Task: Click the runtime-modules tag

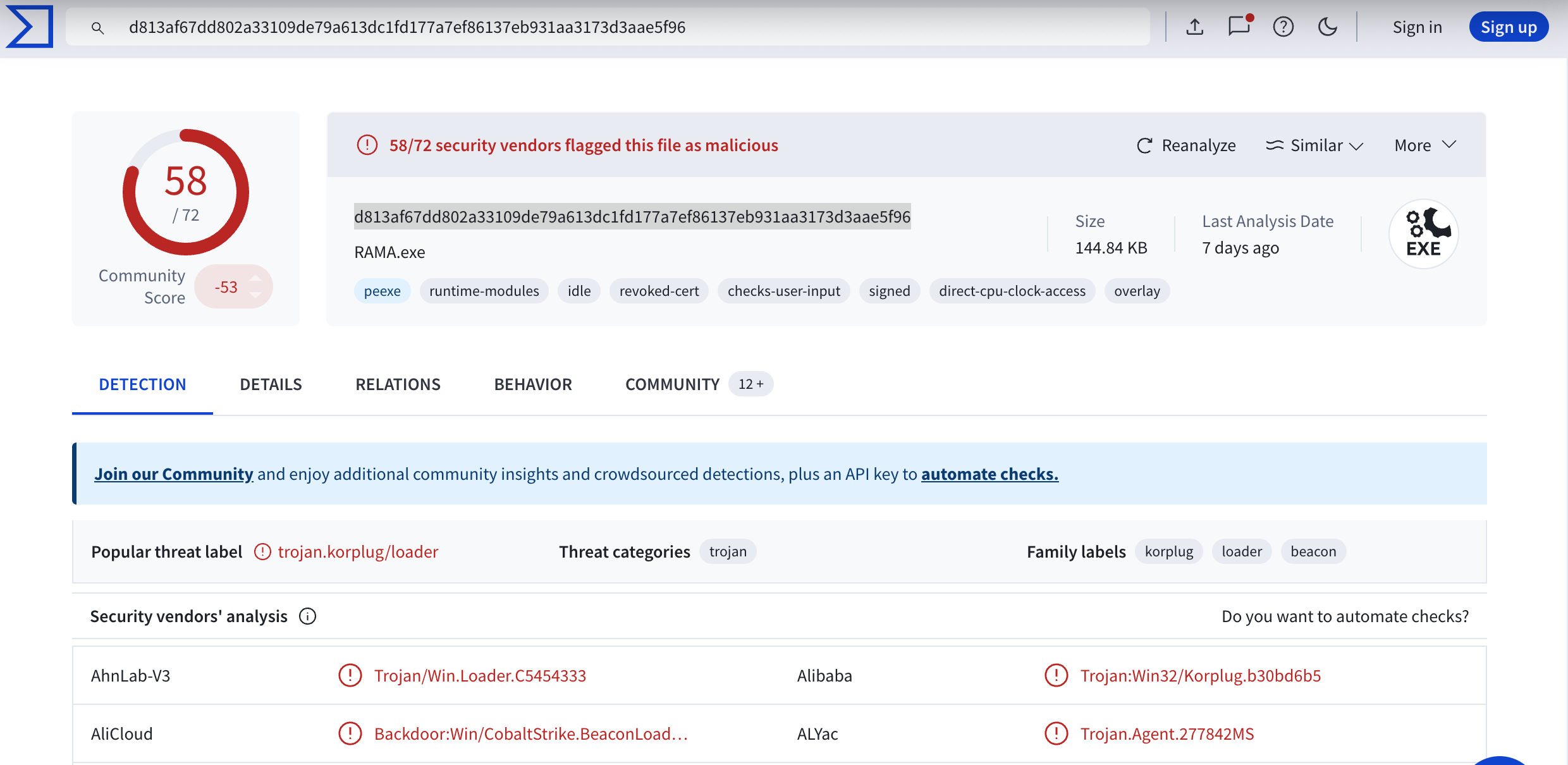Action: coord(484,291)
